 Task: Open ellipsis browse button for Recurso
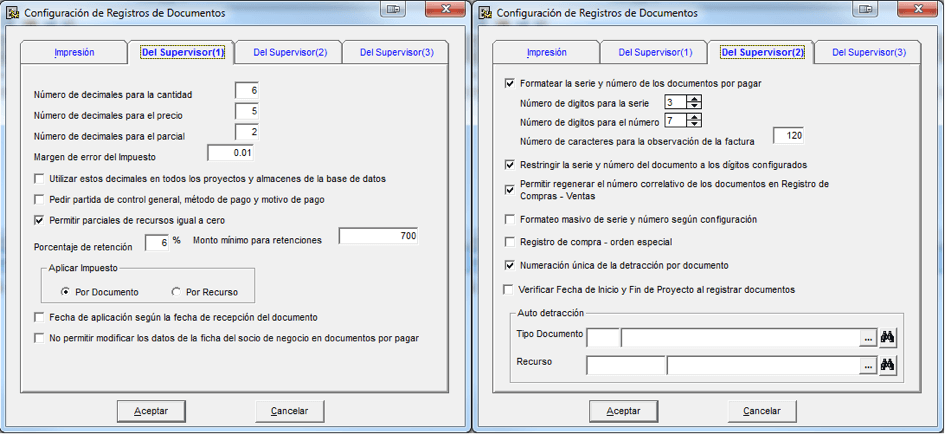pyautogui.click(x=868, y=365)
